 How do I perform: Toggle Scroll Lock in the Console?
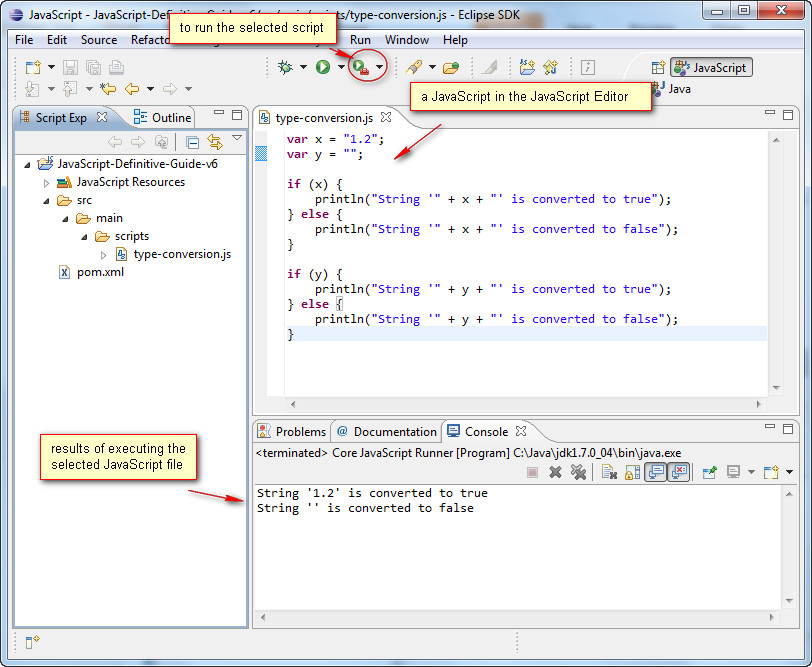click(x=630, y=471)
